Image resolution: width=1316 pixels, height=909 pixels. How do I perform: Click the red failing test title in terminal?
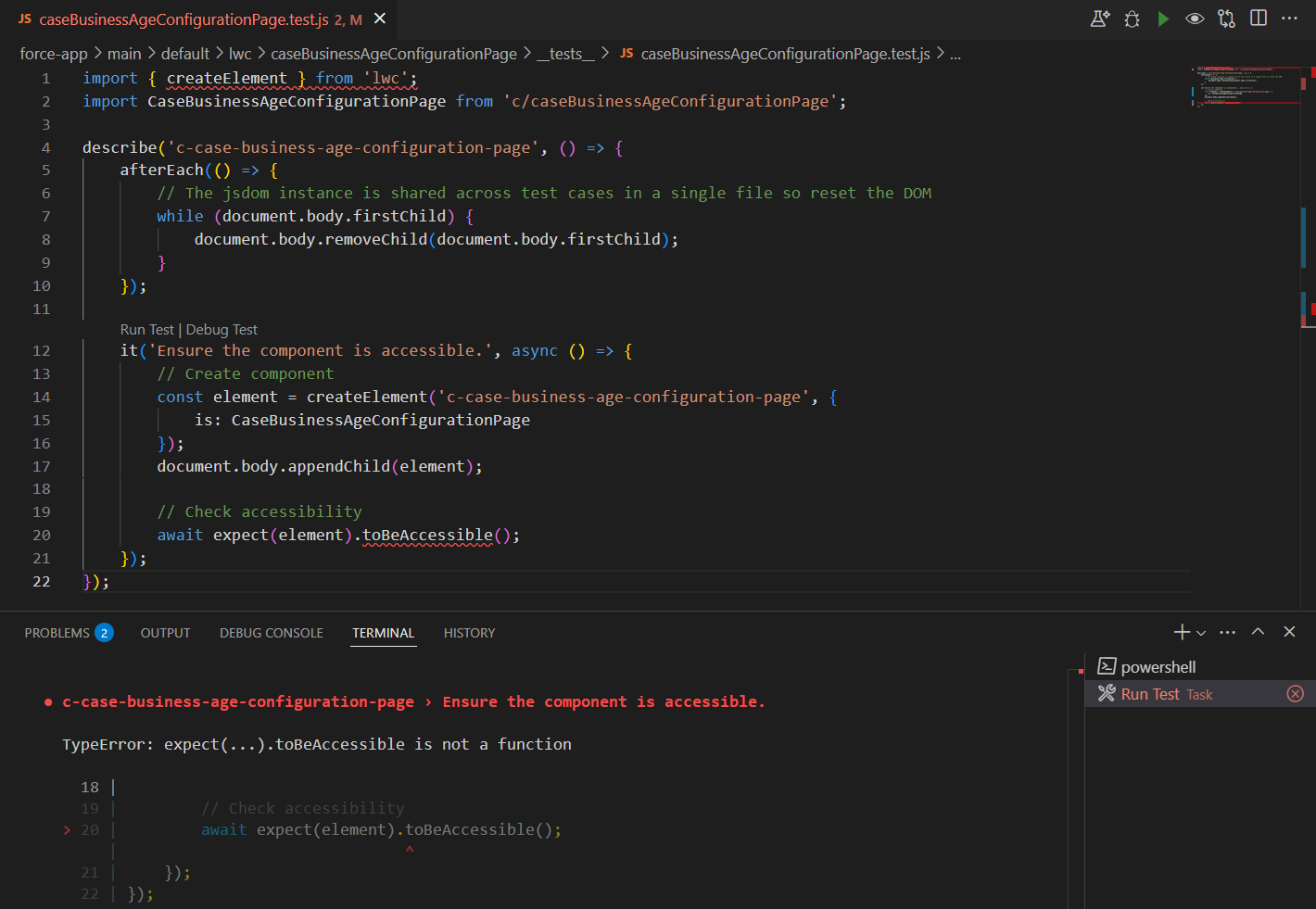pos(413,701)
